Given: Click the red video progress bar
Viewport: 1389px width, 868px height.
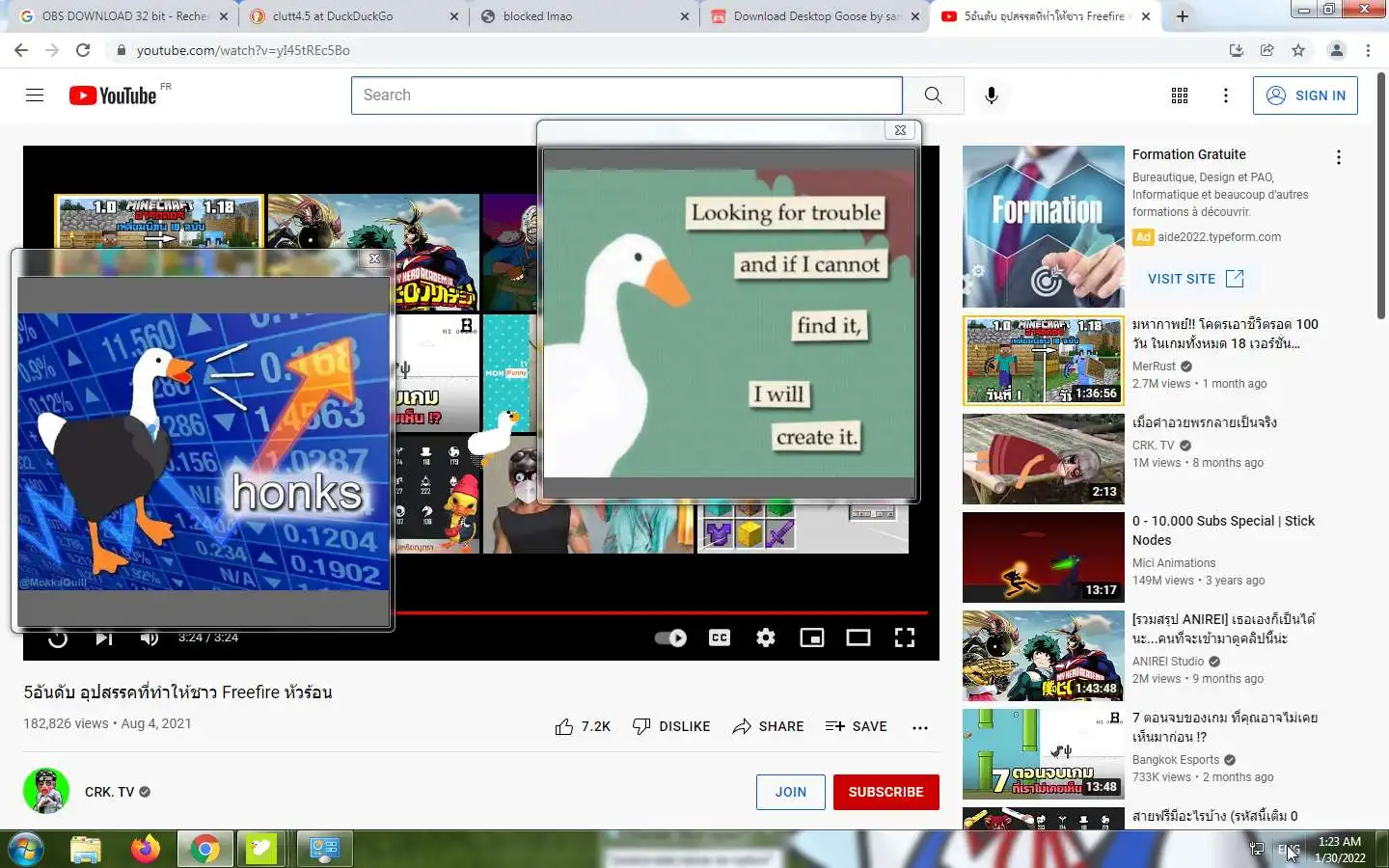Looking at the screenshot, I should [662, 612].
